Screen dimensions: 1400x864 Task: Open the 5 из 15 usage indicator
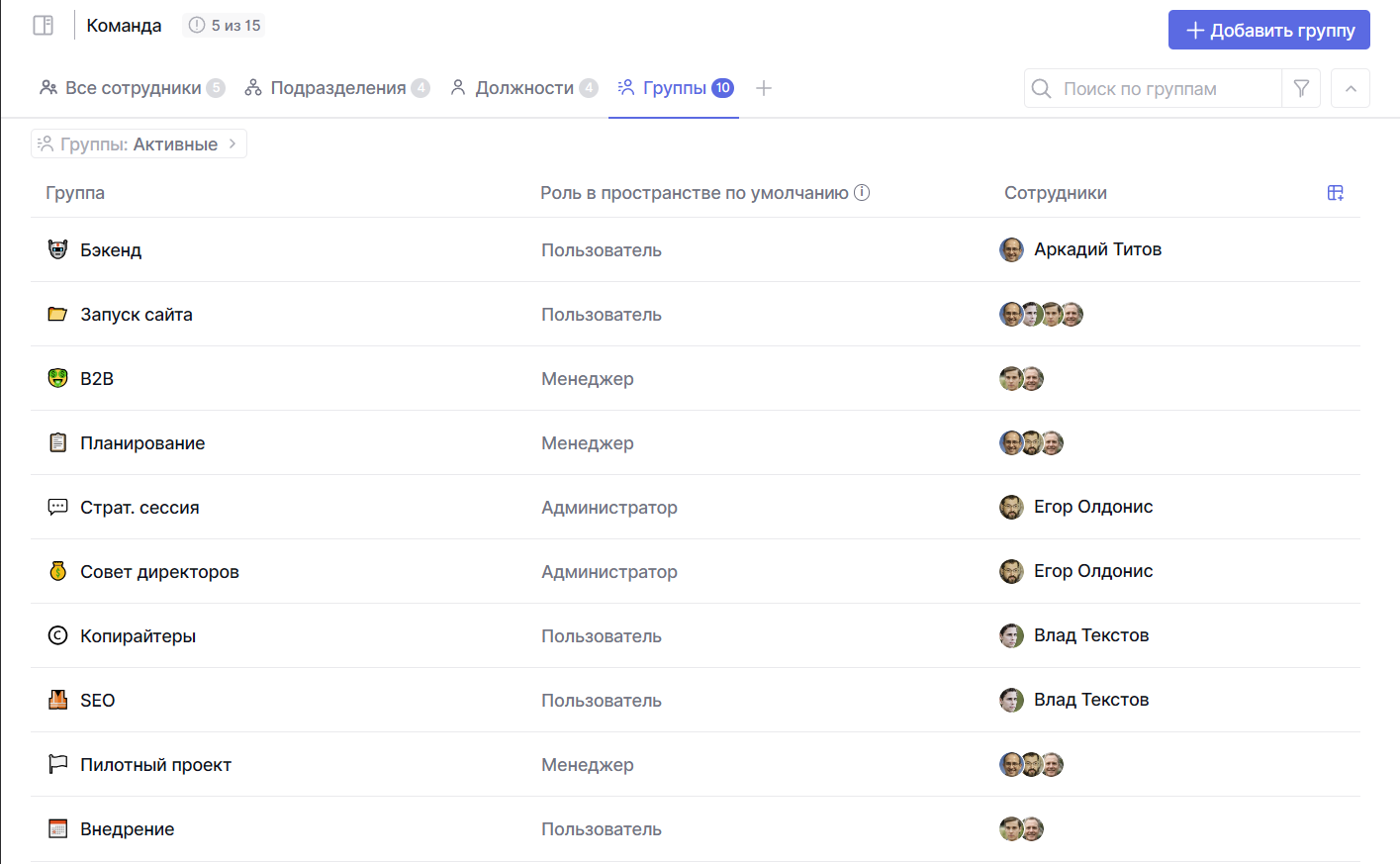pos(225,26)
